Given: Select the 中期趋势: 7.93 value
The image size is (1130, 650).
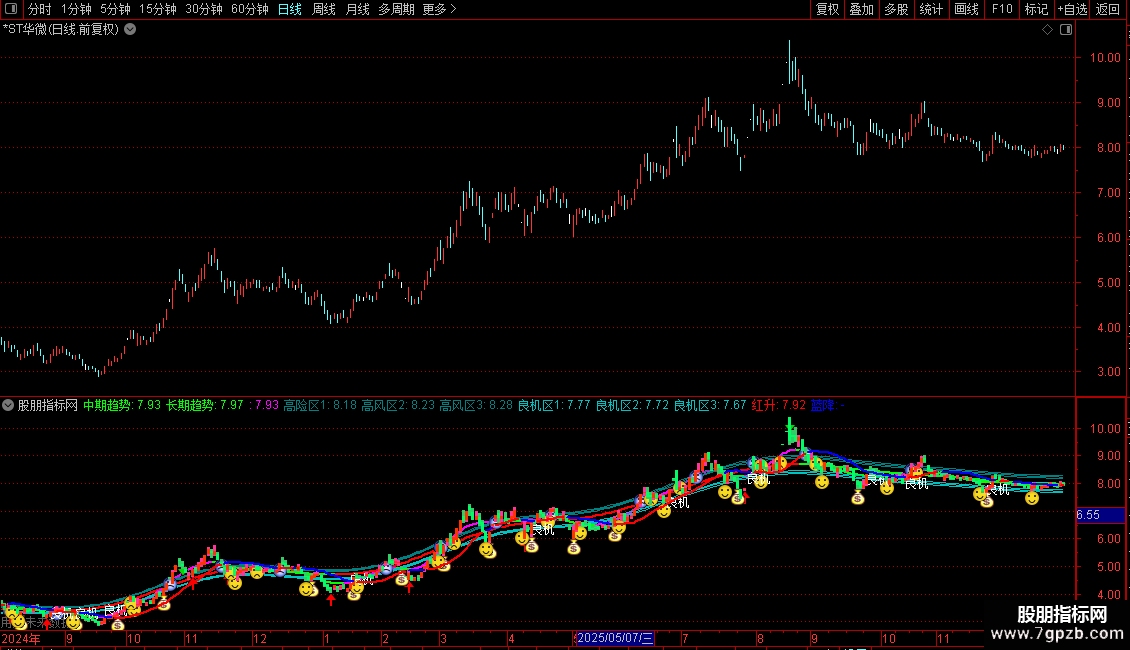Looking at the screenshot, I should pos(122,406).
